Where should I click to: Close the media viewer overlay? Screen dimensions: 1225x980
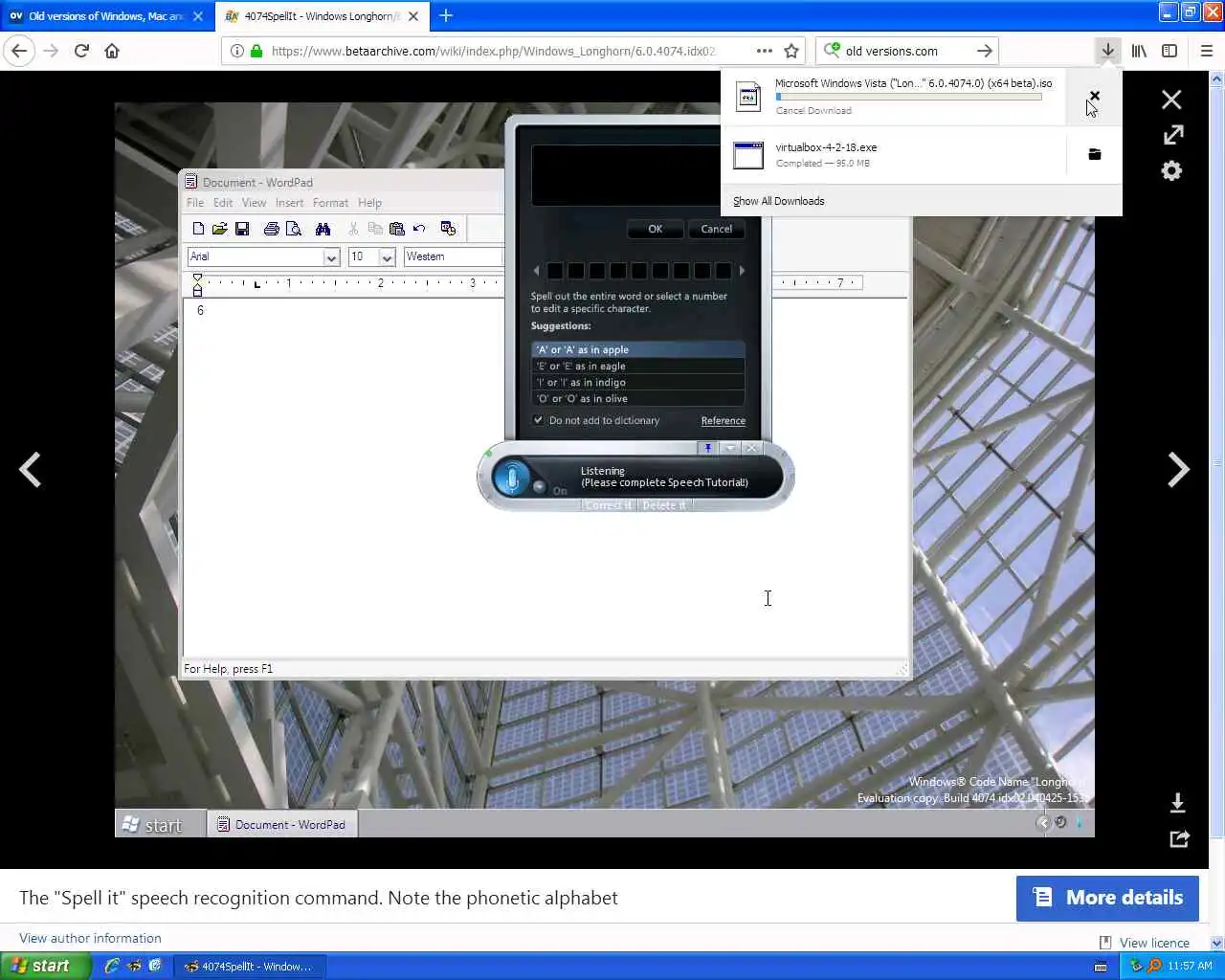[x=1171, y=100]
